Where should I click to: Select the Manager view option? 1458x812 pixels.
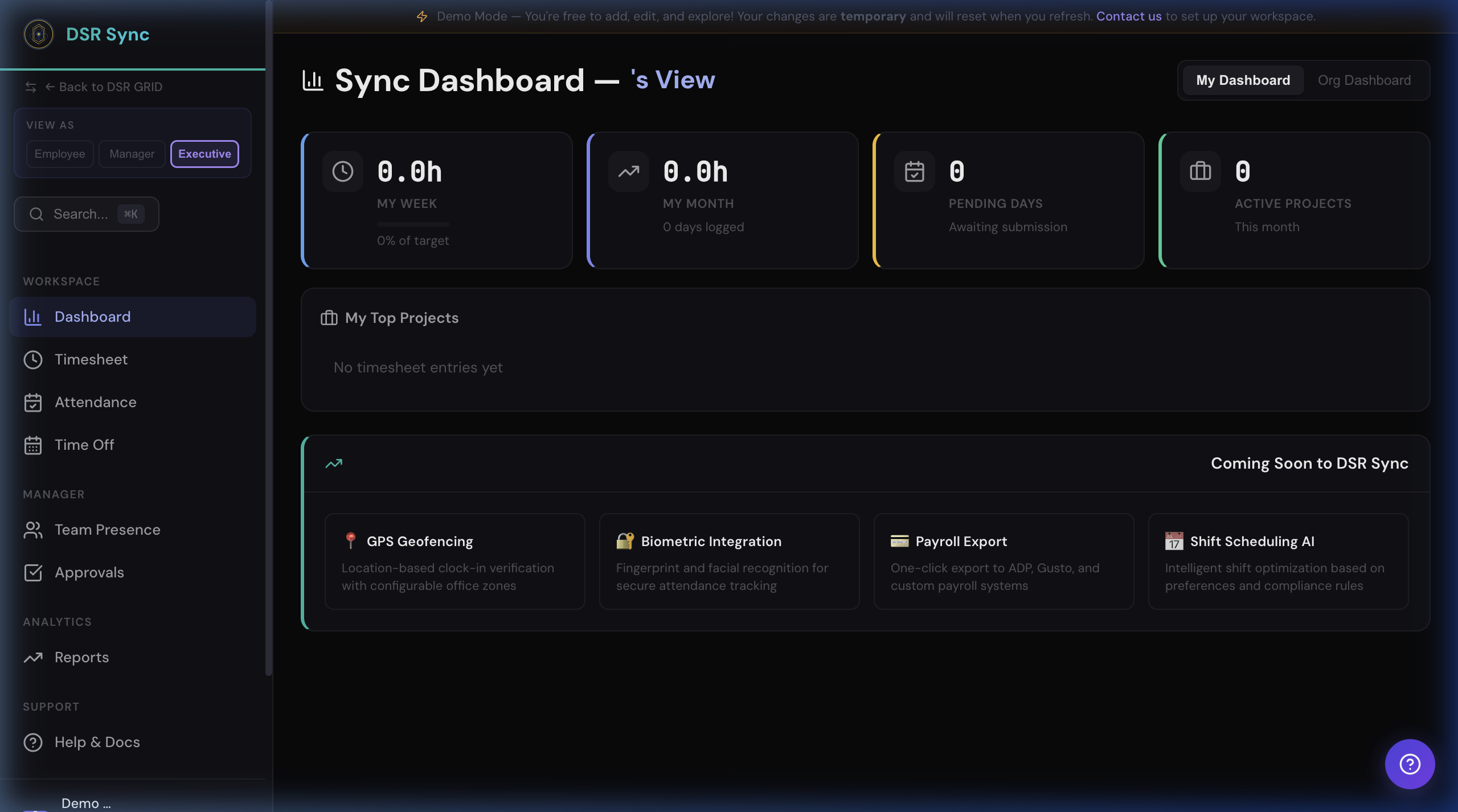(132, 154)
